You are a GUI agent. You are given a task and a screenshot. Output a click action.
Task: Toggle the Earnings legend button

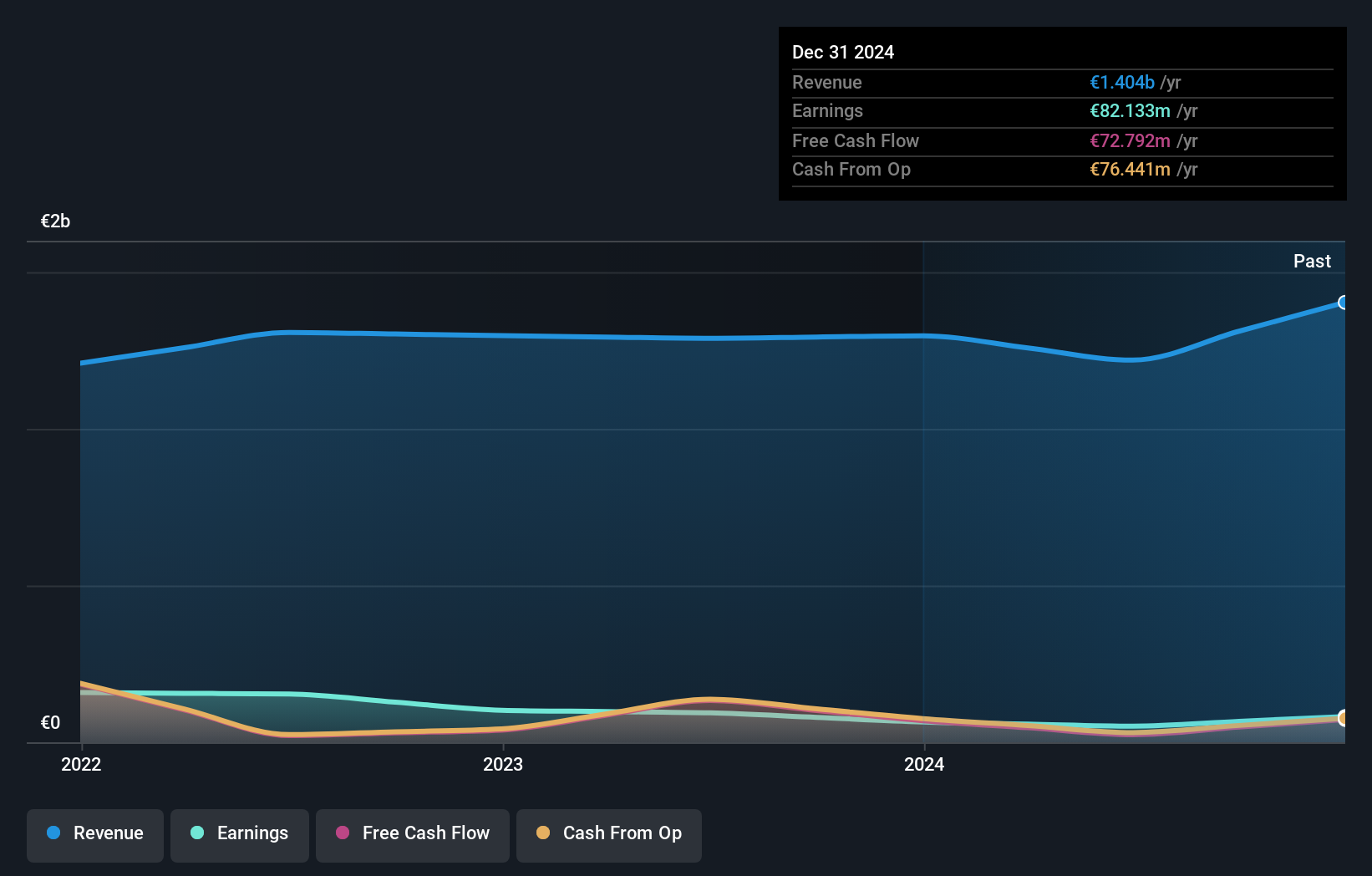240,835
